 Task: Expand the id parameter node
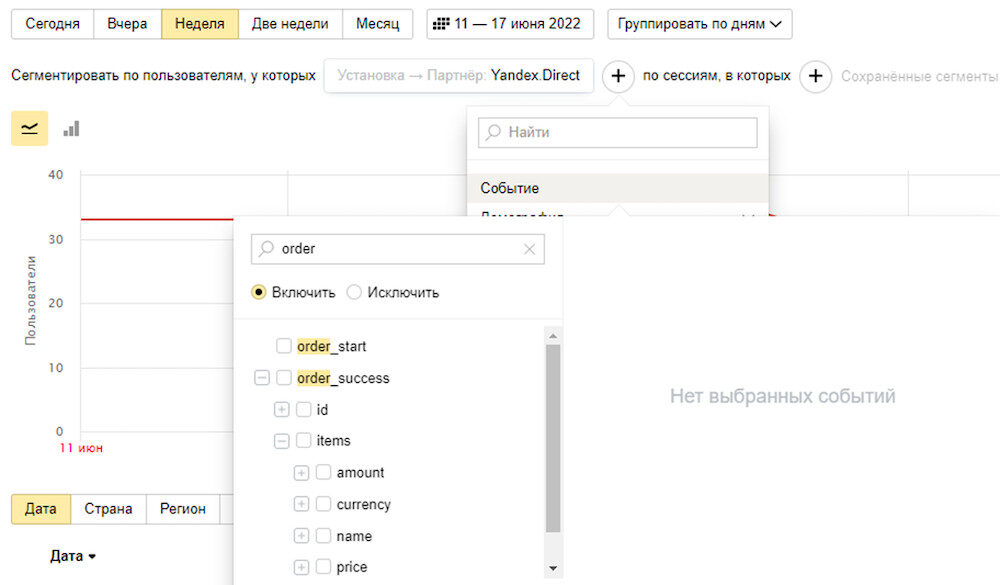[281, 410]
